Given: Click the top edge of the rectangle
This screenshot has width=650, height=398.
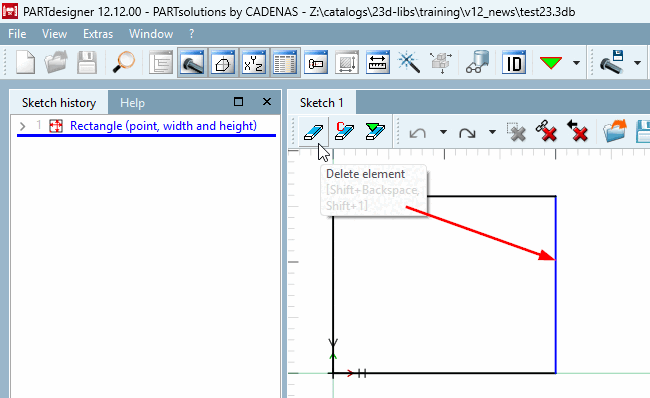Looking at the screenshot, I should tap(491, 196).
